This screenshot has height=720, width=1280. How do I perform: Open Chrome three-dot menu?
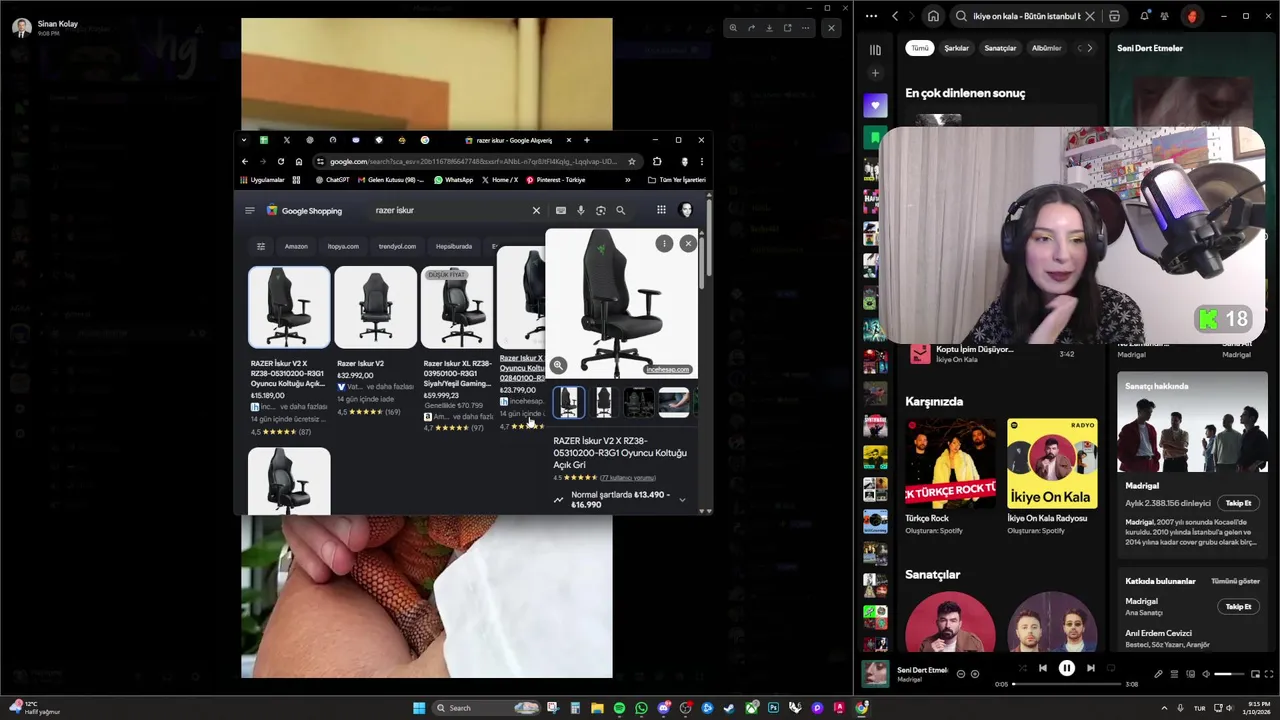click(x=701, y=161)
